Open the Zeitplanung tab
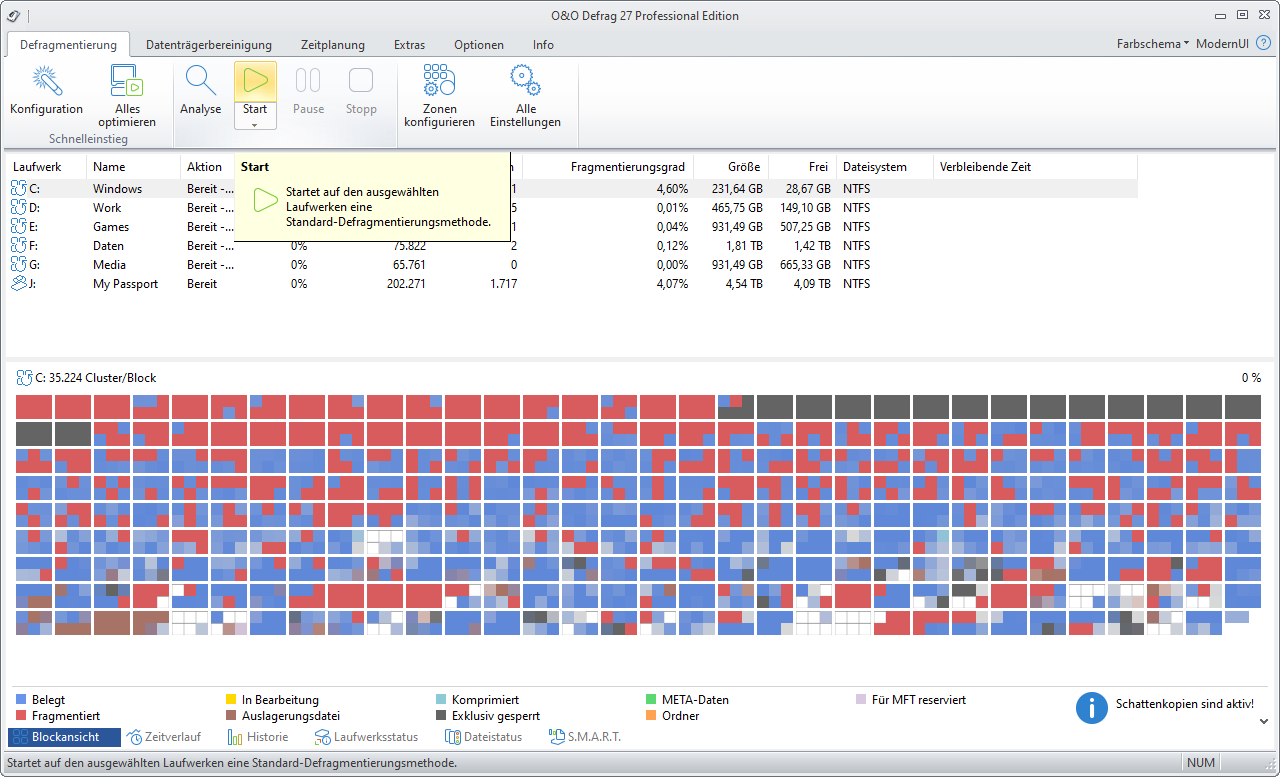The height and width of the screenshot is (777, 1280). (x=333, y=44)
